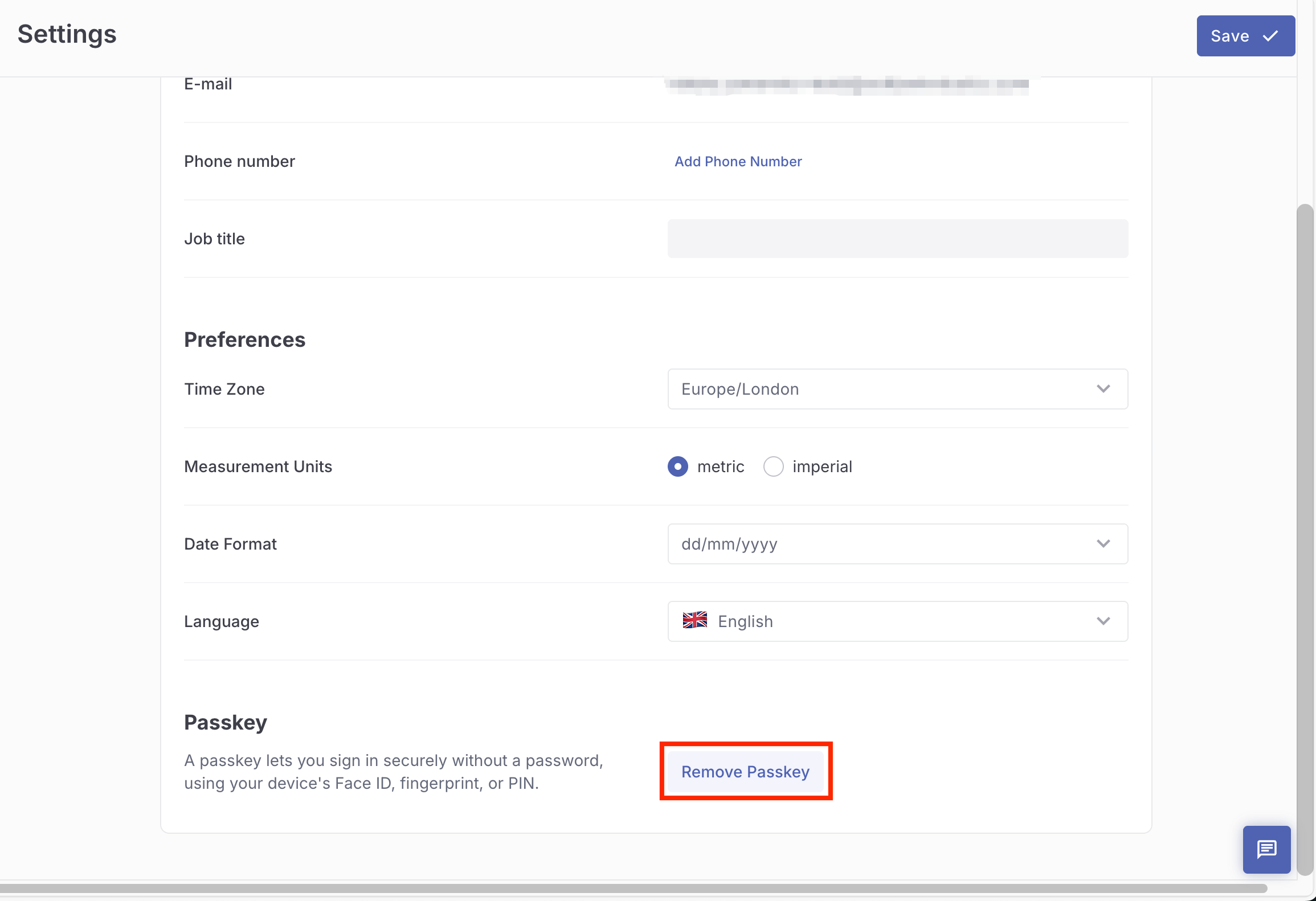Click the Date Format chevron arrow
The width and height of the screenshot is (1316, 901).
click(1103, 544)
